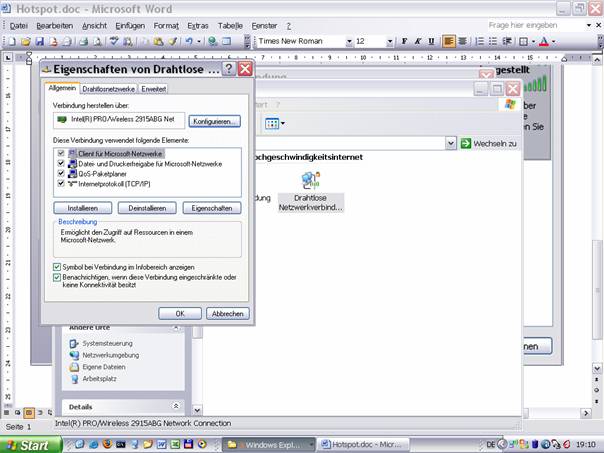Align text left in toolbar
This screenshot has width=604, height=453.
coord(448,41)
